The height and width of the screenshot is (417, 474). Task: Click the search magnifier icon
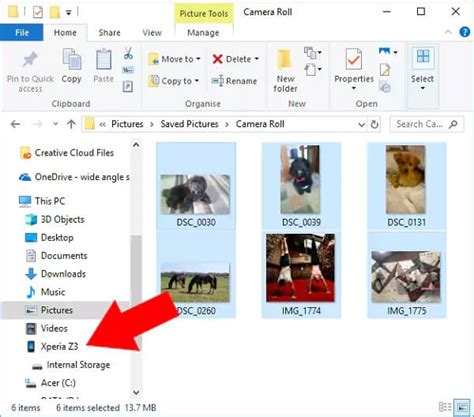(x=453, y=124)
